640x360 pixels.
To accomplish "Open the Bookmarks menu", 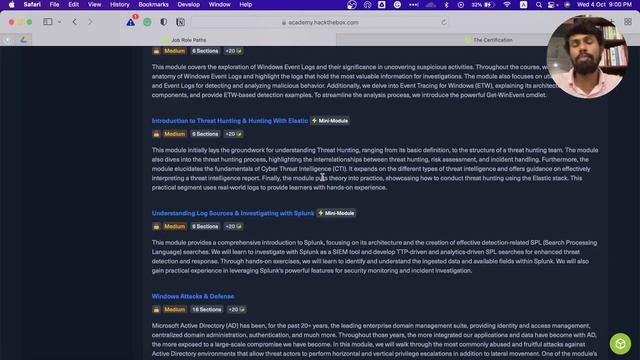I will 153,5.
